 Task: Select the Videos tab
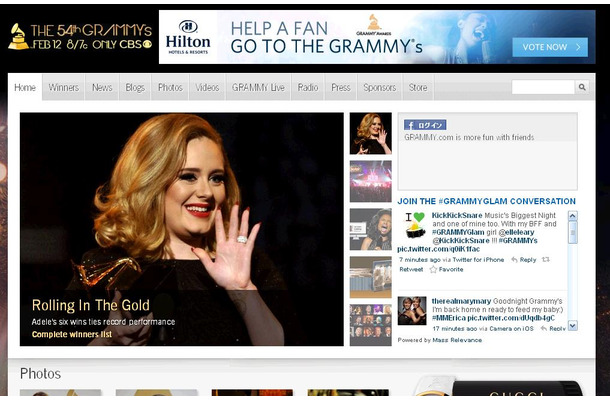click(207, 88)
